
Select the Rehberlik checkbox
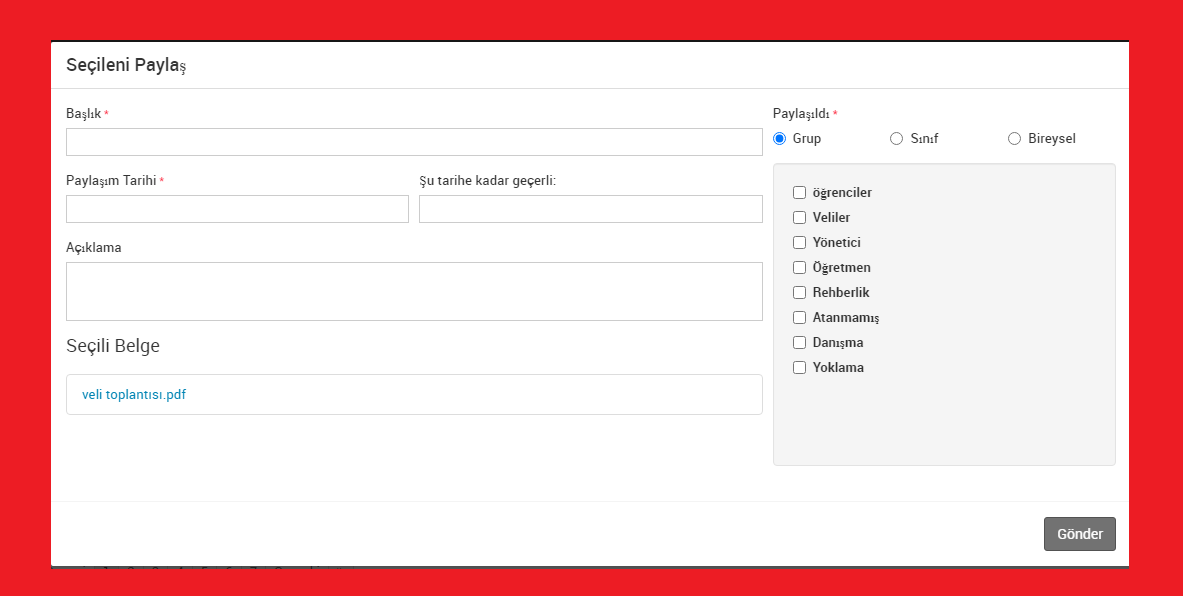pyautogui.click(x=799, y=293)
